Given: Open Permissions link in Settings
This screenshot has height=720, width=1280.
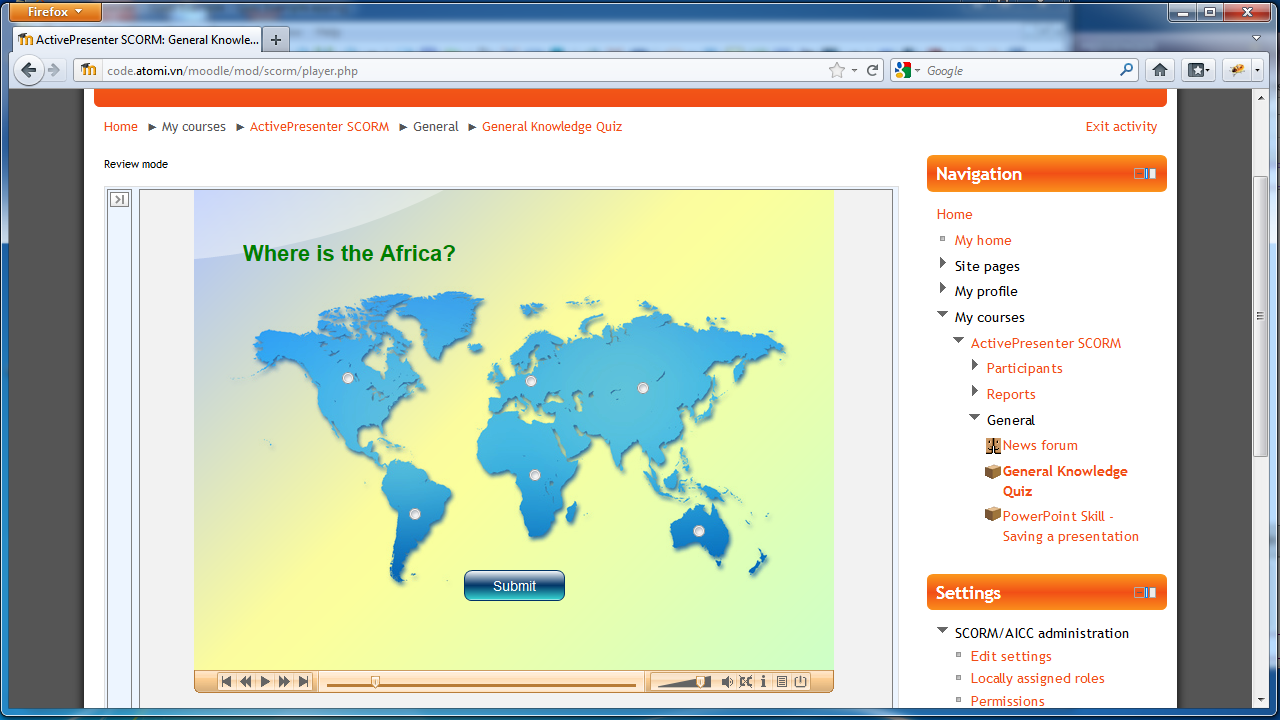Looking at the screenshot, I should pos(1008,701).
